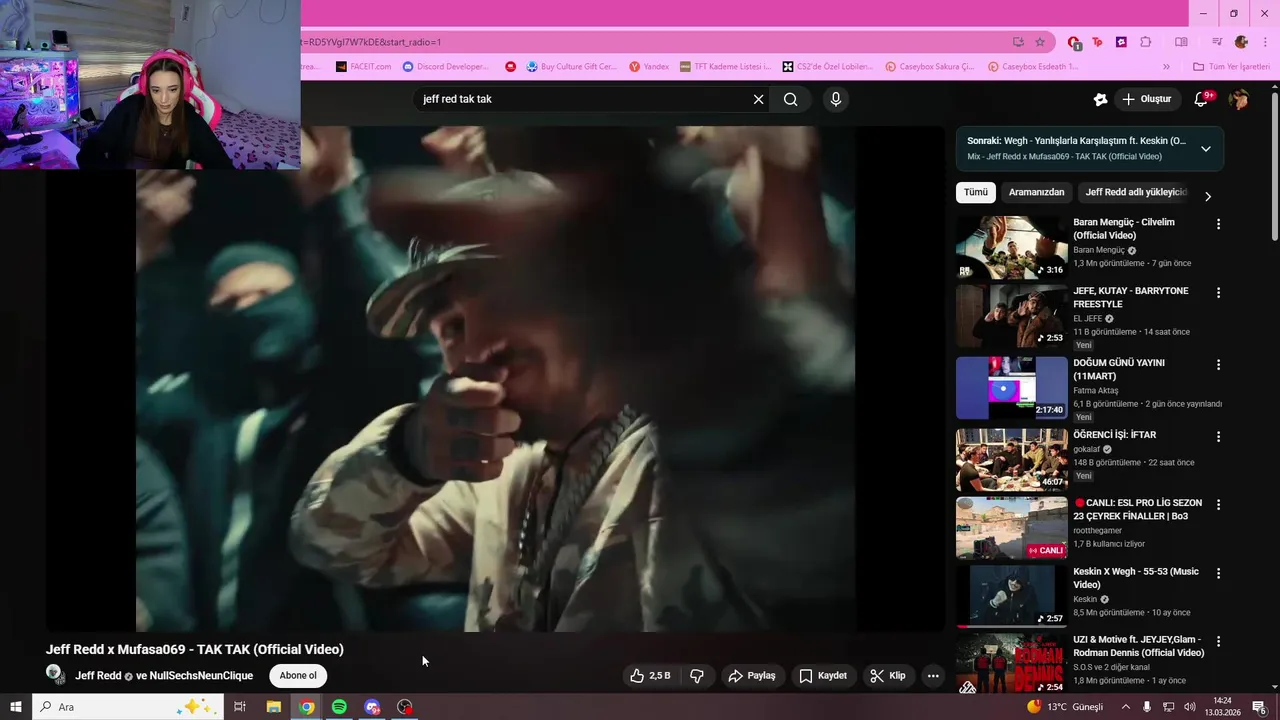Open FACEIT.com bookmark
Viewport: 1280px width, 720px height.
[x=363, y=67]
